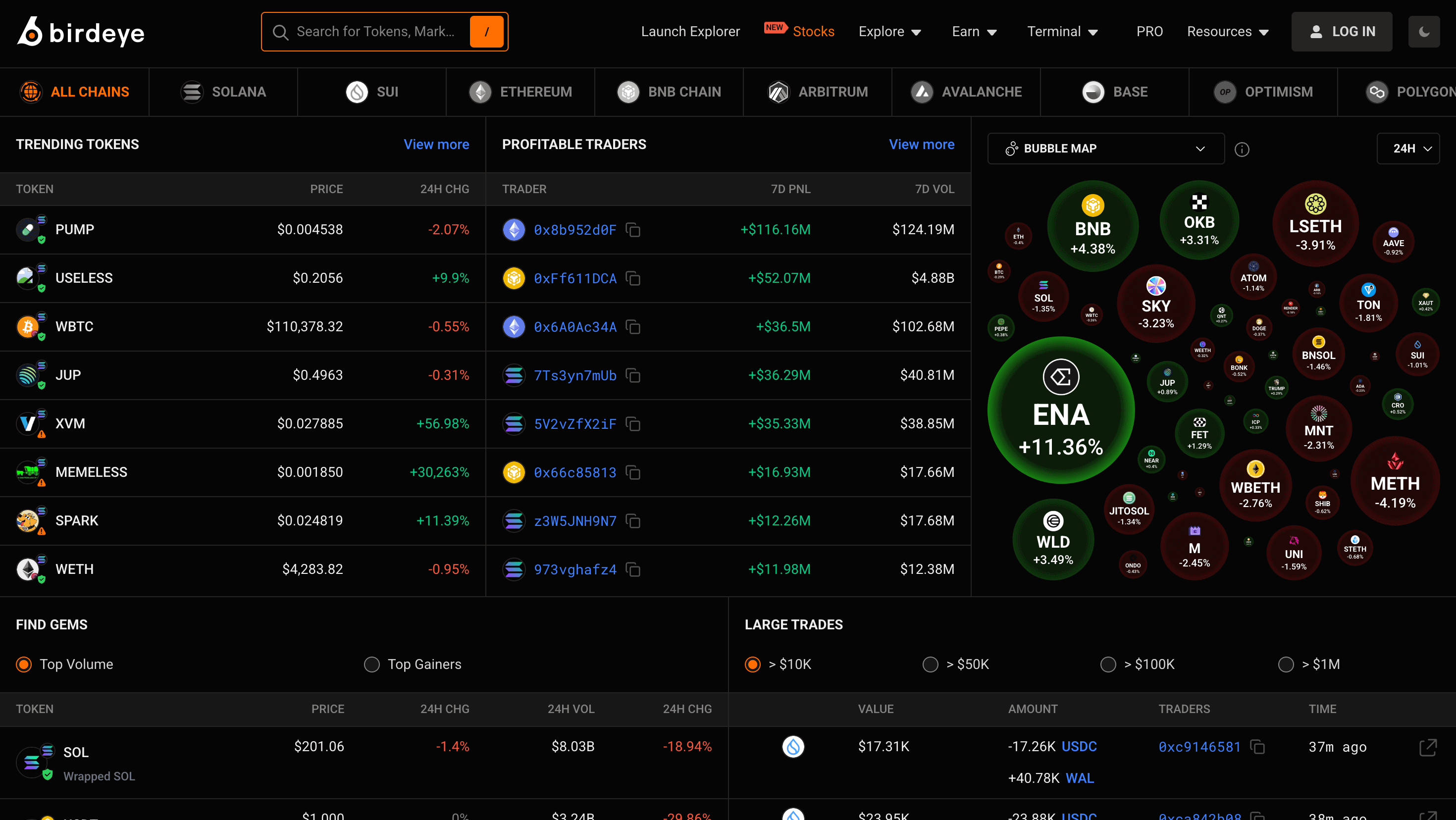The height and width of the screenshot is (820, 1456).
Task: Copy trader address 7Ts3yn7mUb
Action: [x=633, y=375]
